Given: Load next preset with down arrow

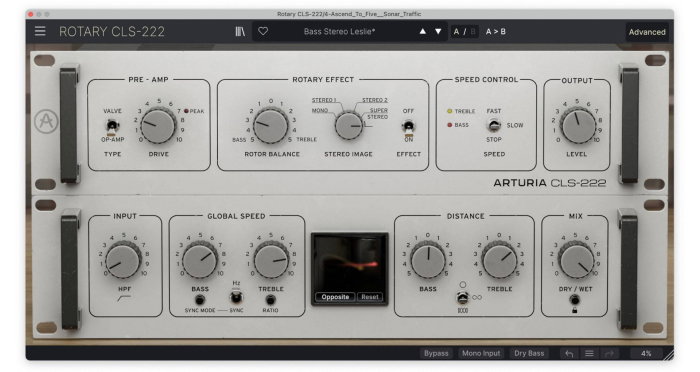Looking at the screenshot, I should pyautogui.click(x=438, y=31).
